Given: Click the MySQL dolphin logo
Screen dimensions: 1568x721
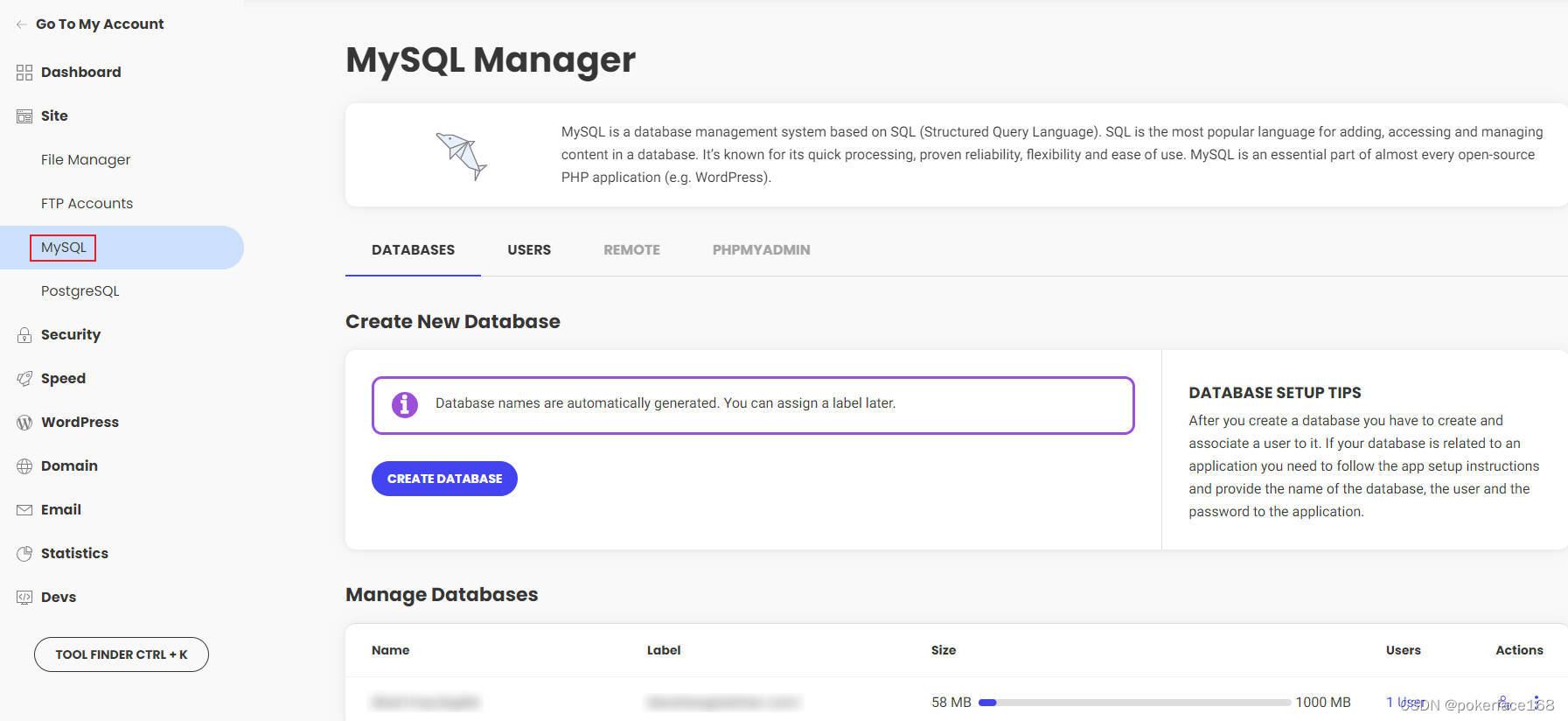Looking at the screenshot, I should point(461,156).
